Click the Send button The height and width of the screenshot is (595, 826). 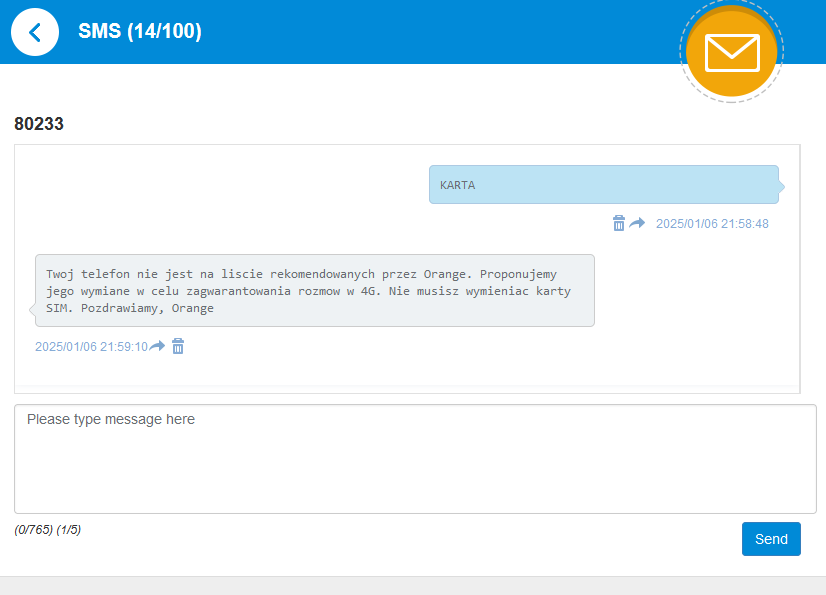771,539
